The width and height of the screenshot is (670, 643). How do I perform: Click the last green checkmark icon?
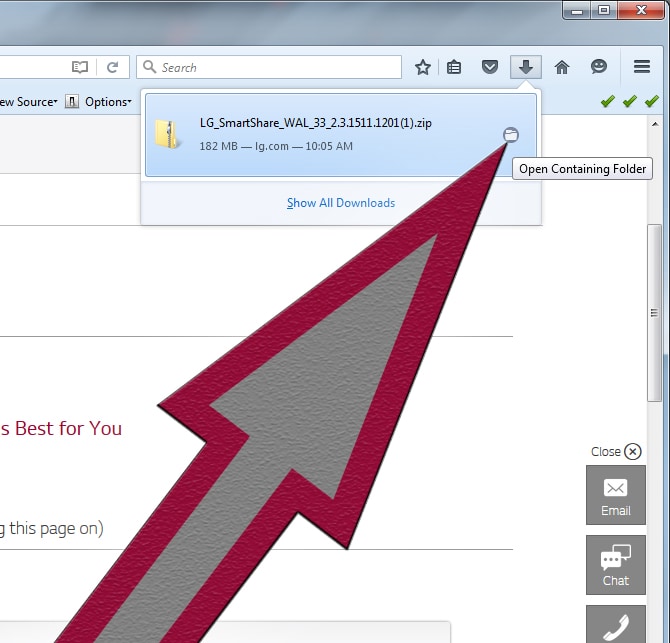click(x=652, y=101)
